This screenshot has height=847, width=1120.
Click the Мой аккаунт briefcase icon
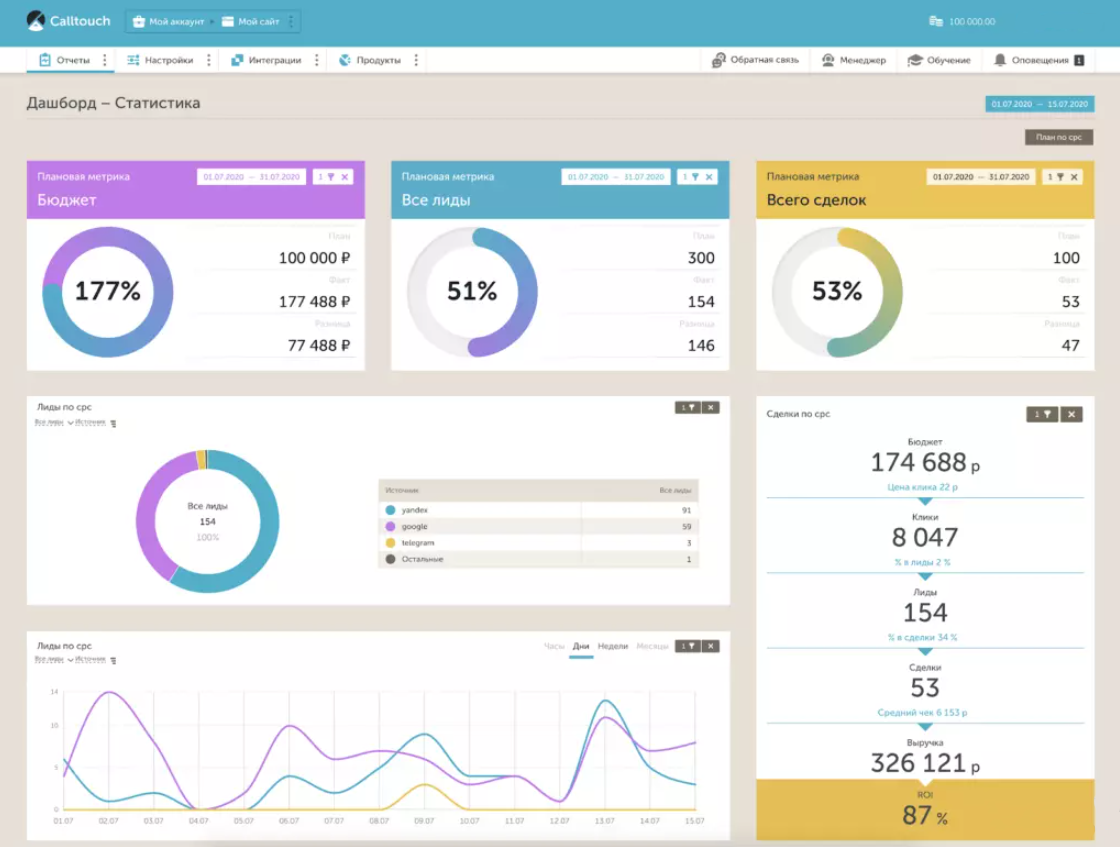tap(139, 21)
